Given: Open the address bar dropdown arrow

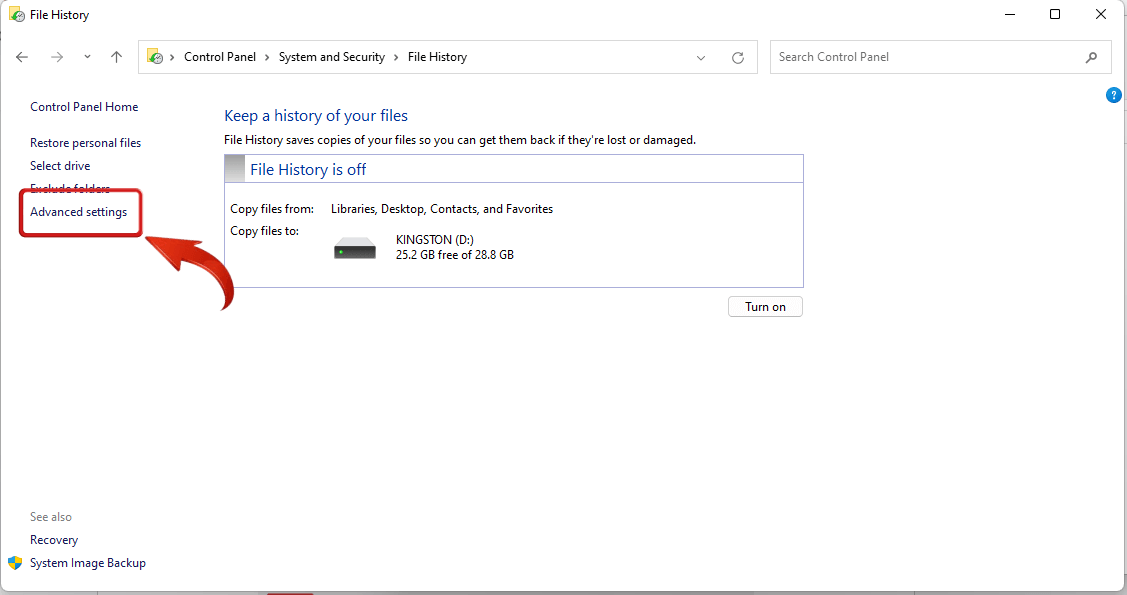Looking at the screenshot, I should click(x=700, y=57).
